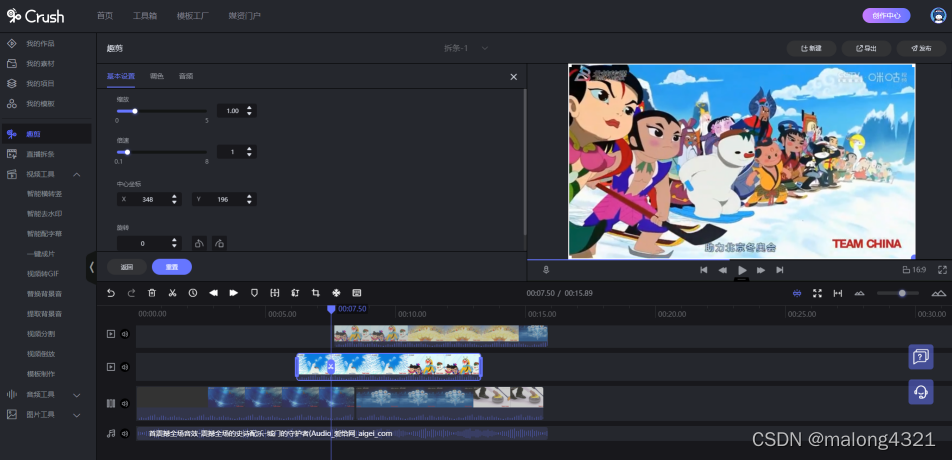Redo the last timeline edit

pos(131,293)
